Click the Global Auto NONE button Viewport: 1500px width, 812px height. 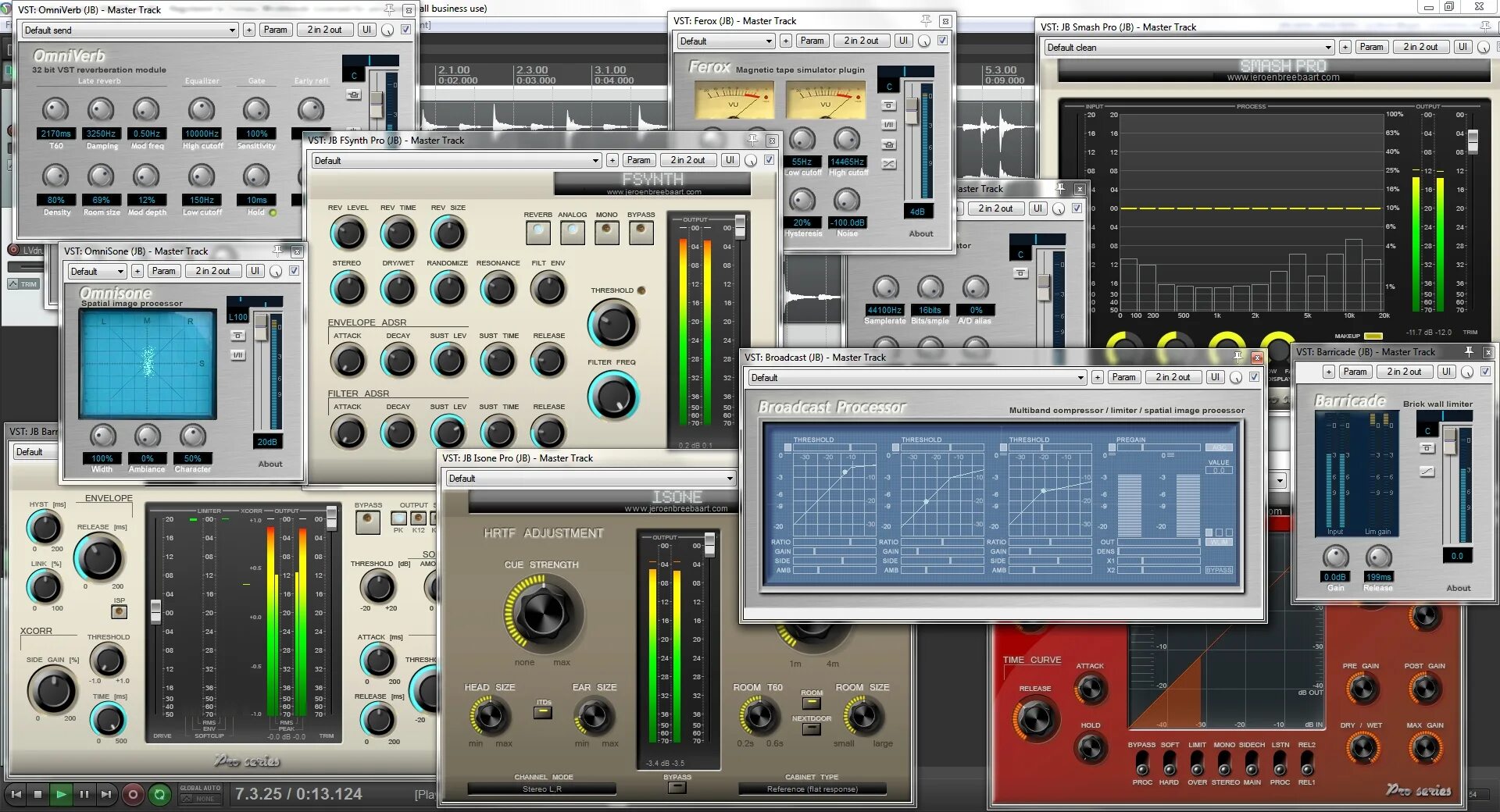tap(200, 799)
